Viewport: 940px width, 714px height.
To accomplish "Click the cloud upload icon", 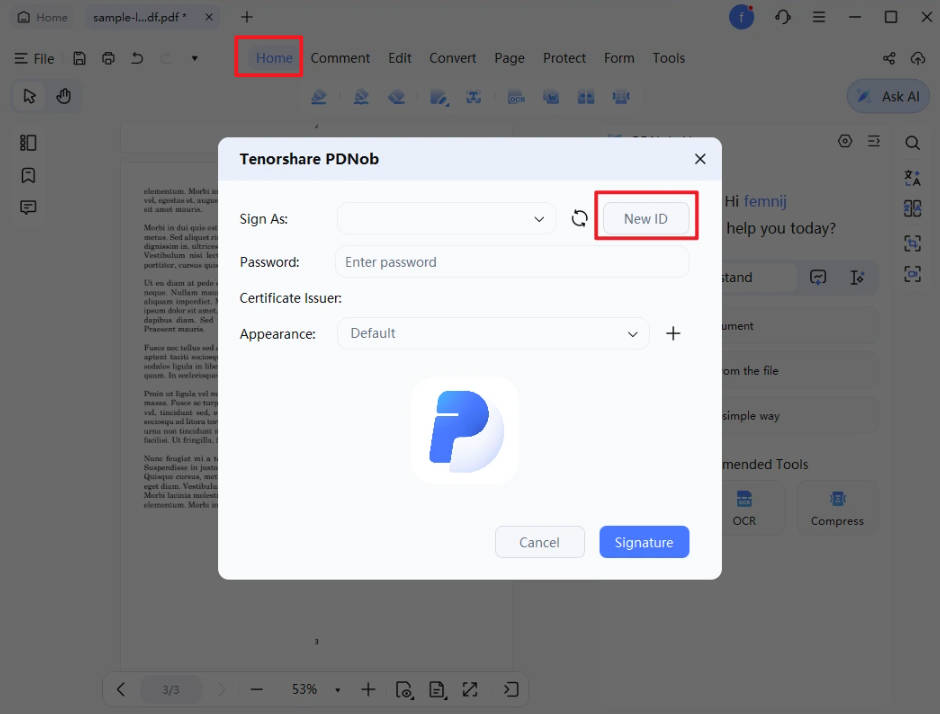I will coord(918,58).
